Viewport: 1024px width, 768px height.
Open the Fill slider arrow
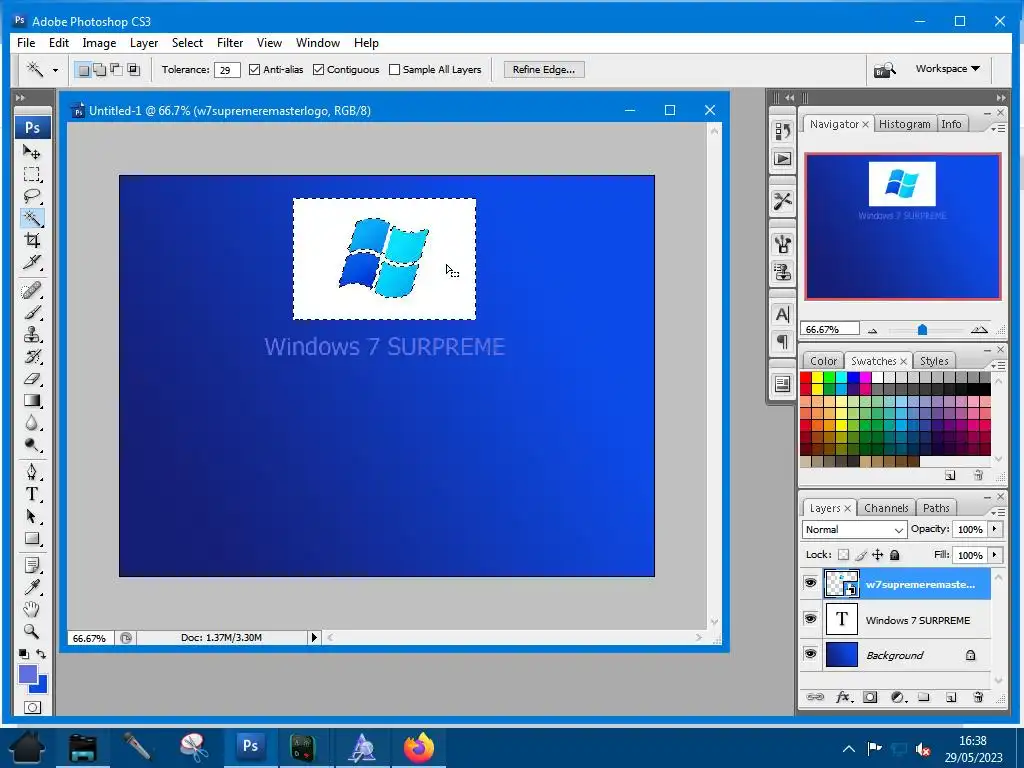pos(995,555)
